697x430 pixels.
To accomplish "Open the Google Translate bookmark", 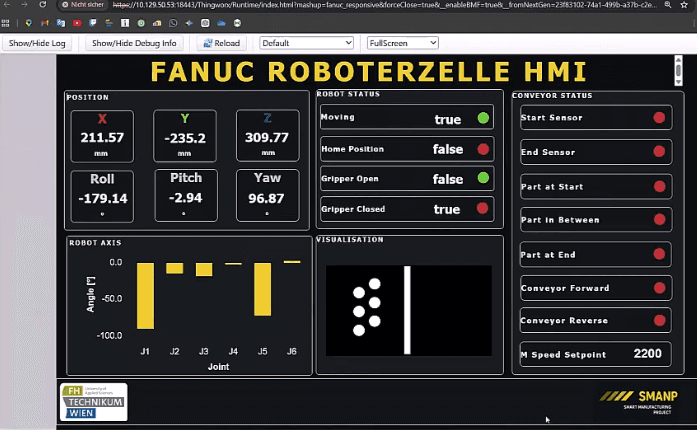I will [x=61, y=23].
